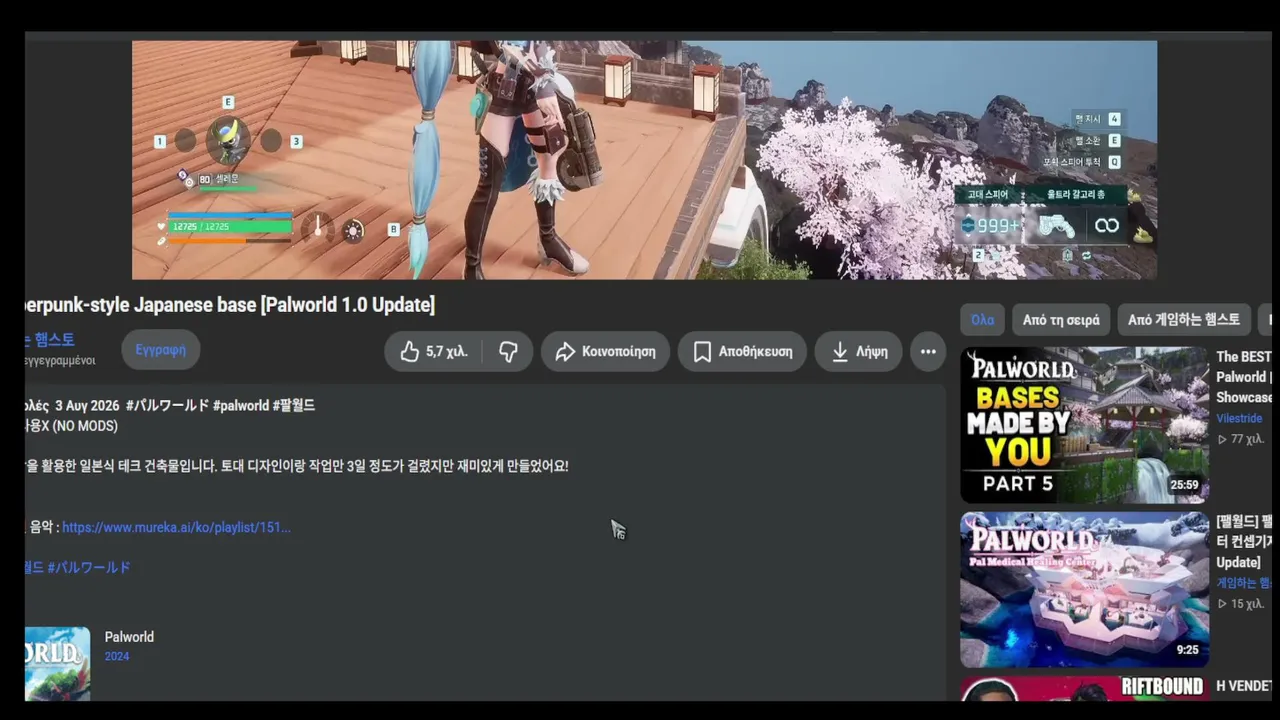Click the Κοινοποίηση share button
Image resolution: width=1280 pixels, height=720 pixels.
[605, 352]
